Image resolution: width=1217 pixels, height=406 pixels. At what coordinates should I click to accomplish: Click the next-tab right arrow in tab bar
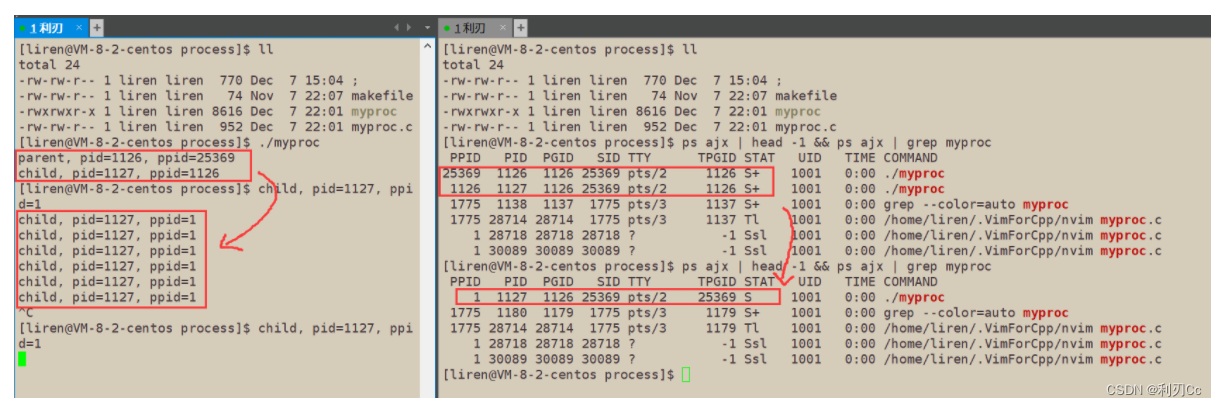pyautogui.click(x=407, y=28)
